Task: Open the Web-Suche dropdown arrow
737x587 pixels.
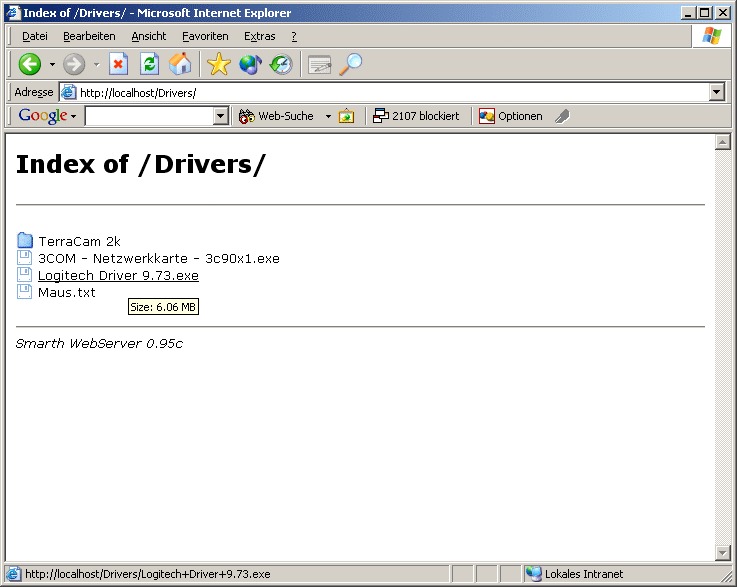Action: (x=328, y=116)
